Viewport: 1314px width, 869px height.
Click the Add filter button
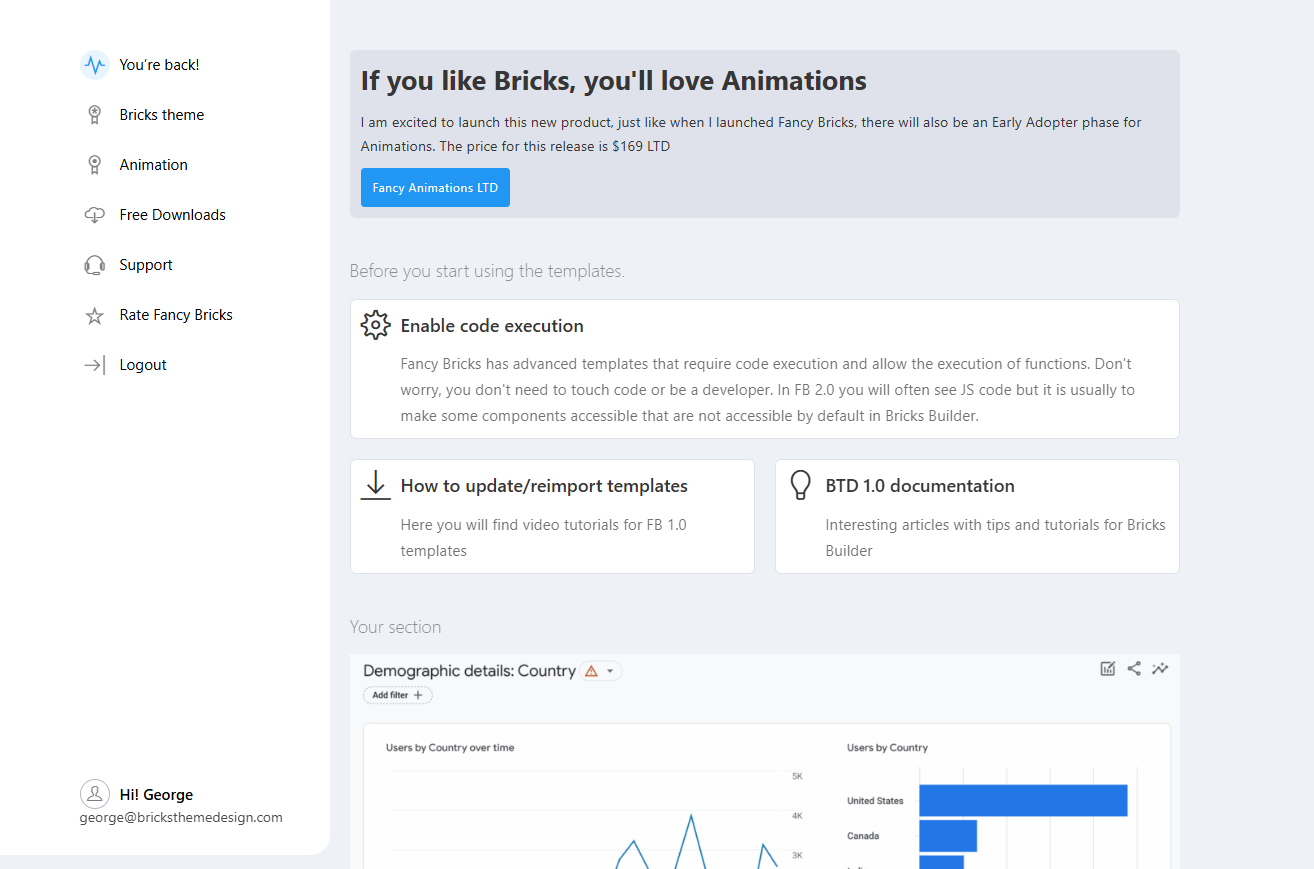397,695
